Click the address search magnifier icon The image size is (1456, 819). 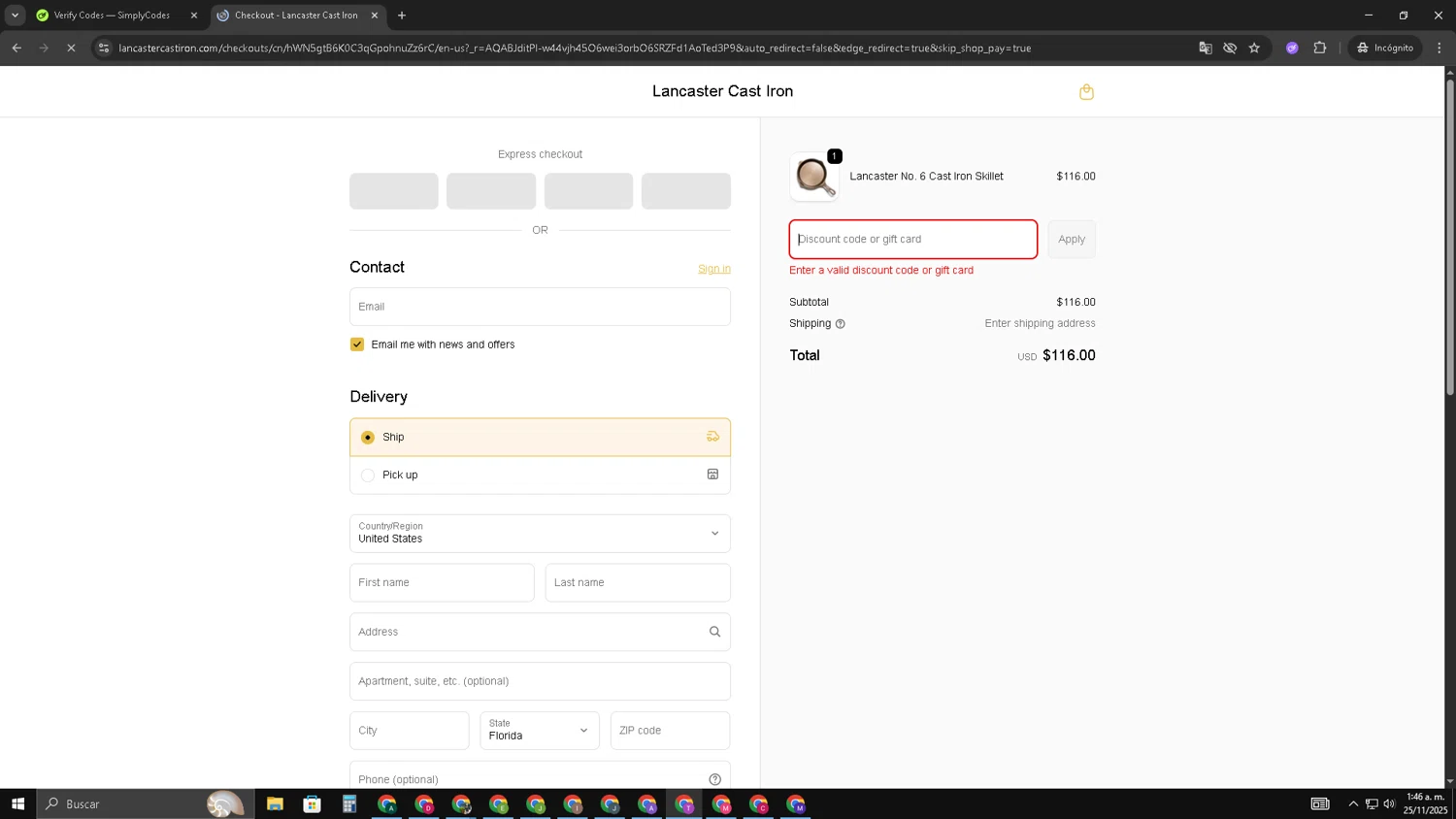(714, 632)
